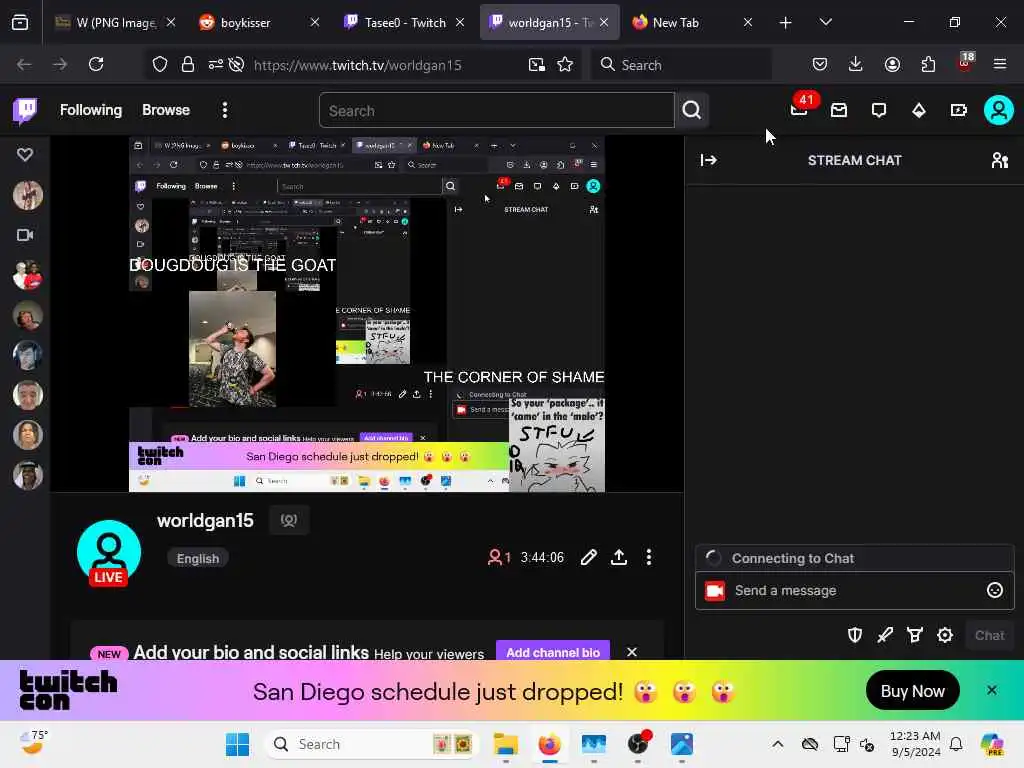This screenshot has height=768, width=1024.
Task: Click the Windows taskbar Search box
Action: pos(372,744)
